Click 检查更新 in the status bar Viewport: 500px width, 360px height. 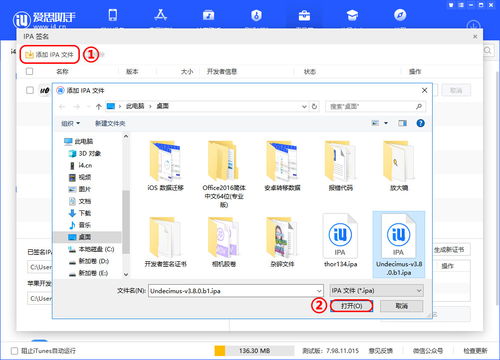coord(475,351)
